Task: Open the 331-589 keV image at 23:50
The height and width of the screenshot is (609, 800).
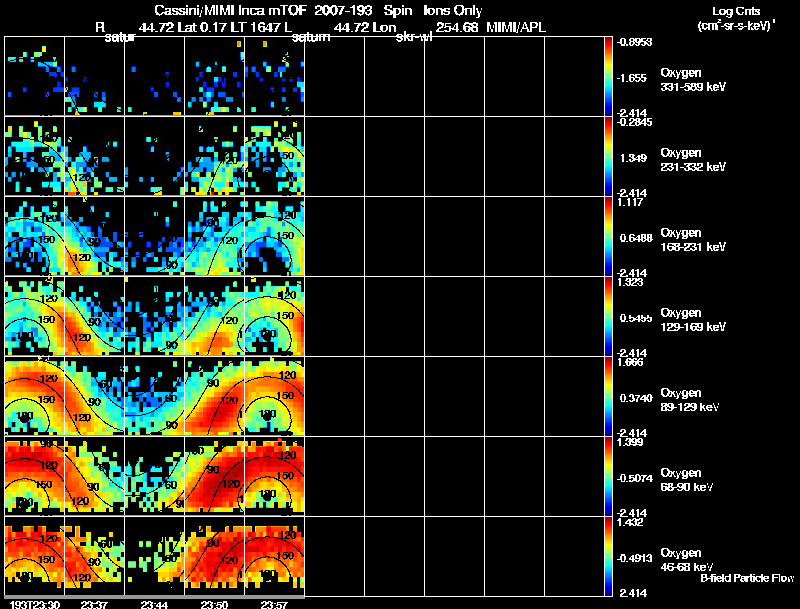Action: pyautogui.click(x=214, y=76)
